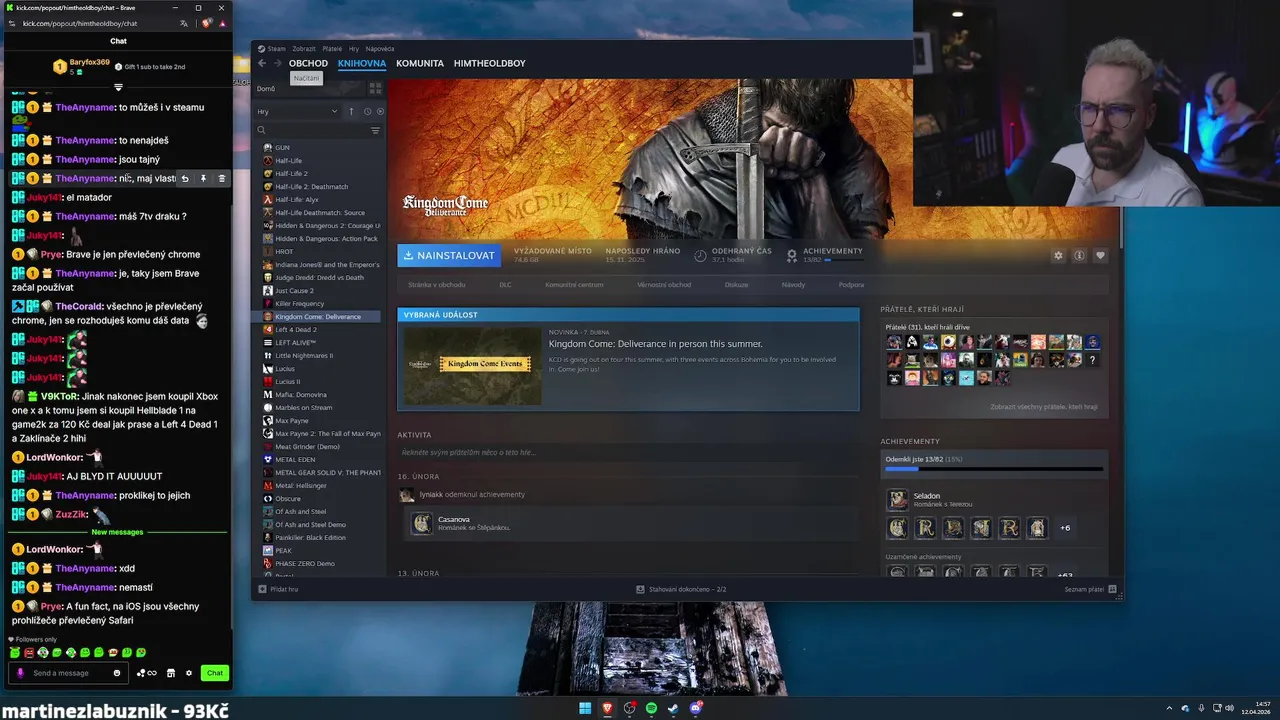Open HIMTHEOLDBOY profile tab
Image resolution: width=1280 pixels, height=720 pixels.
[490, 63]
